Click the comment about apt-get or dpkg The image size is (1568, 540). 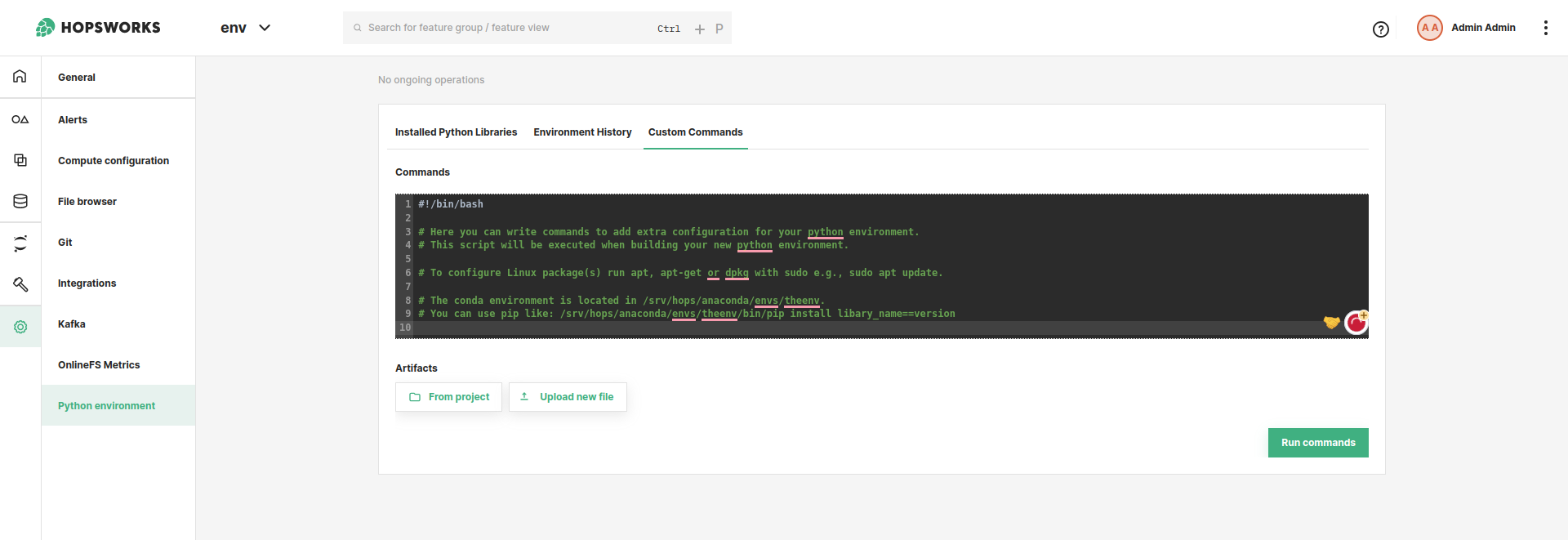pos(680,273)
